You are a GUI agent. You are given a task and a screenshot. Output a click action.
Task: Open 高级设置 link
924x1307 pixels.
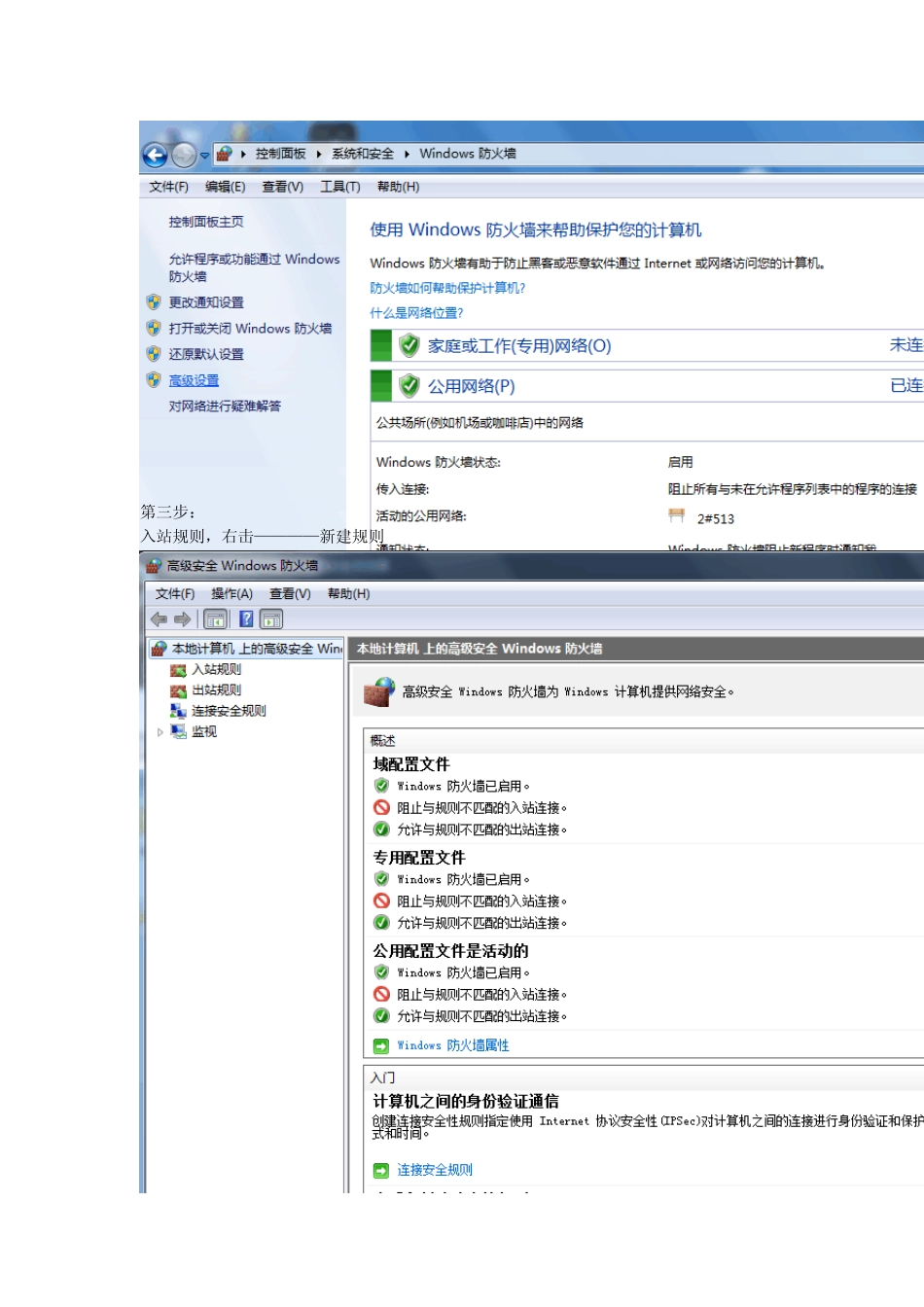(x=194, y=380)
